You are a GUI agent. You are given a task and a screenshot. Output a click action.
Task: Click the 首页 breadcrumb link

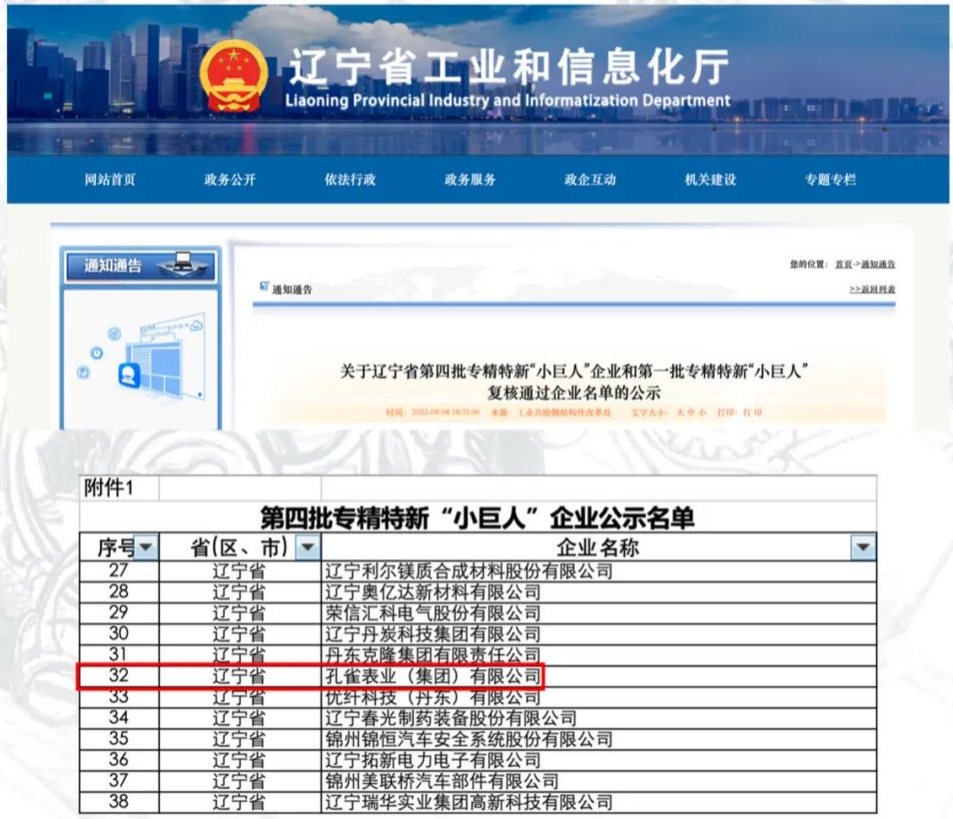[x=843, y=264]
